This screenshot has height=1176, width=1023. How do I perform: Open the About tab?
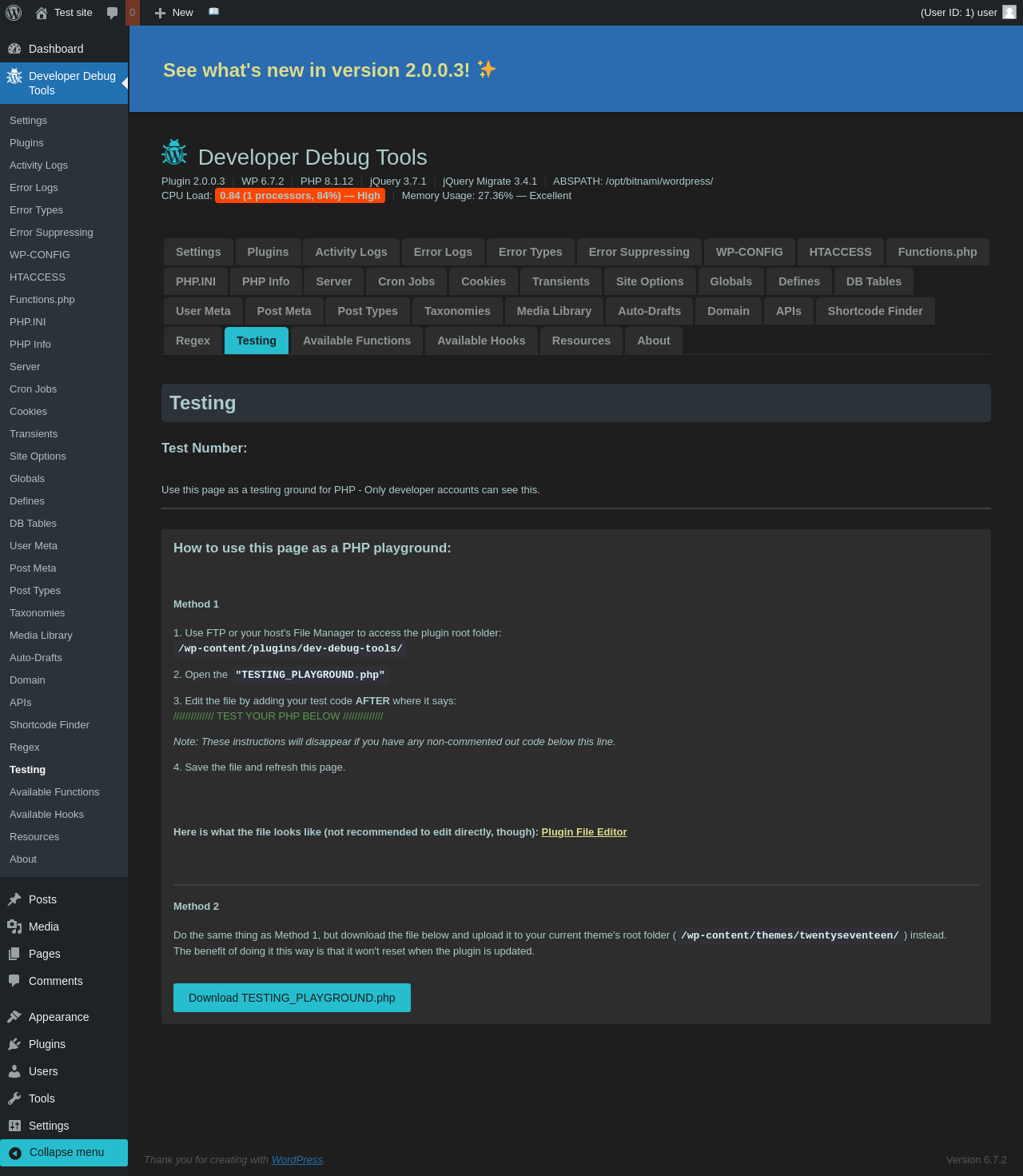click(x=654, y=341)
